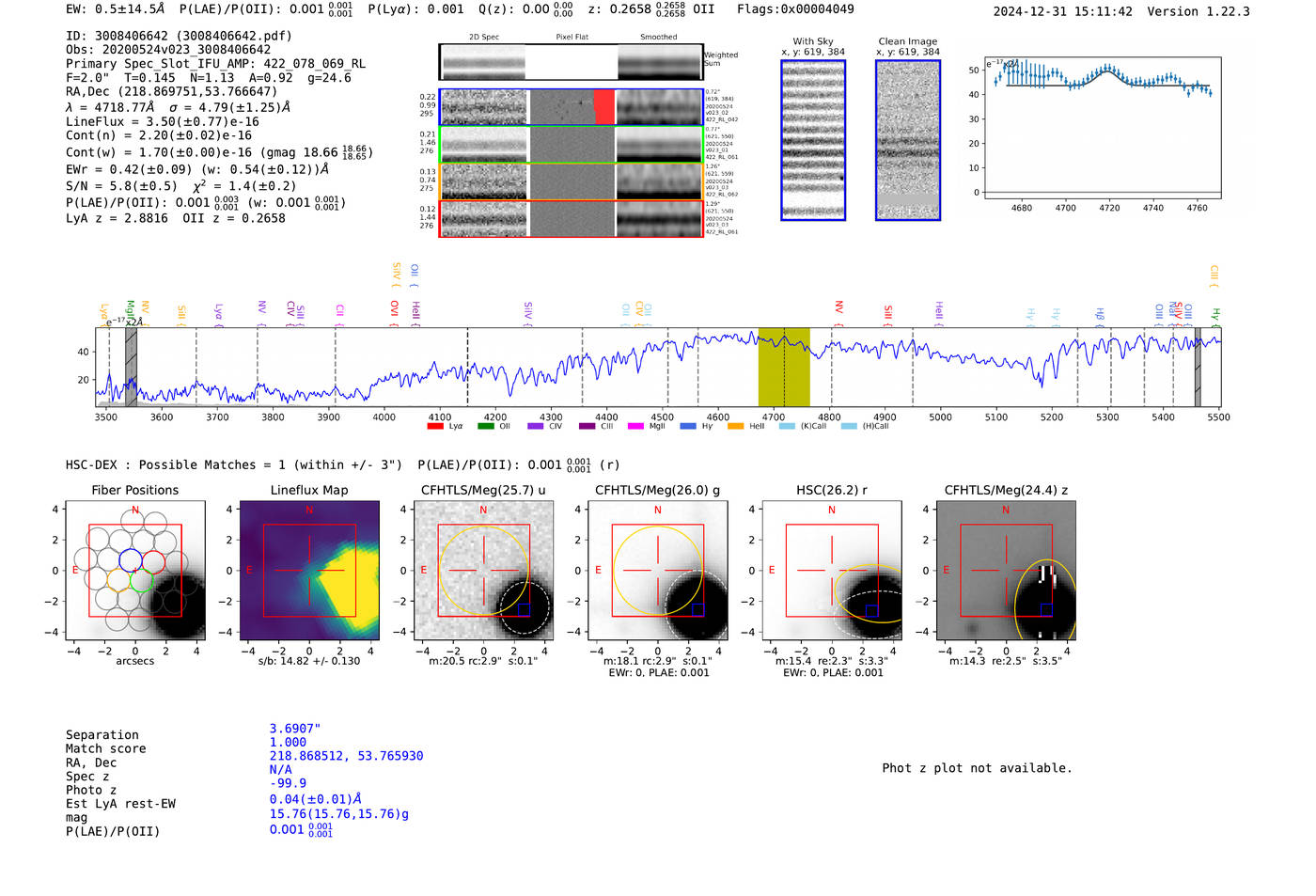Click the LineFlux = 3.50(±0.77)e-16 line
1316x896 pixels.
163,122
